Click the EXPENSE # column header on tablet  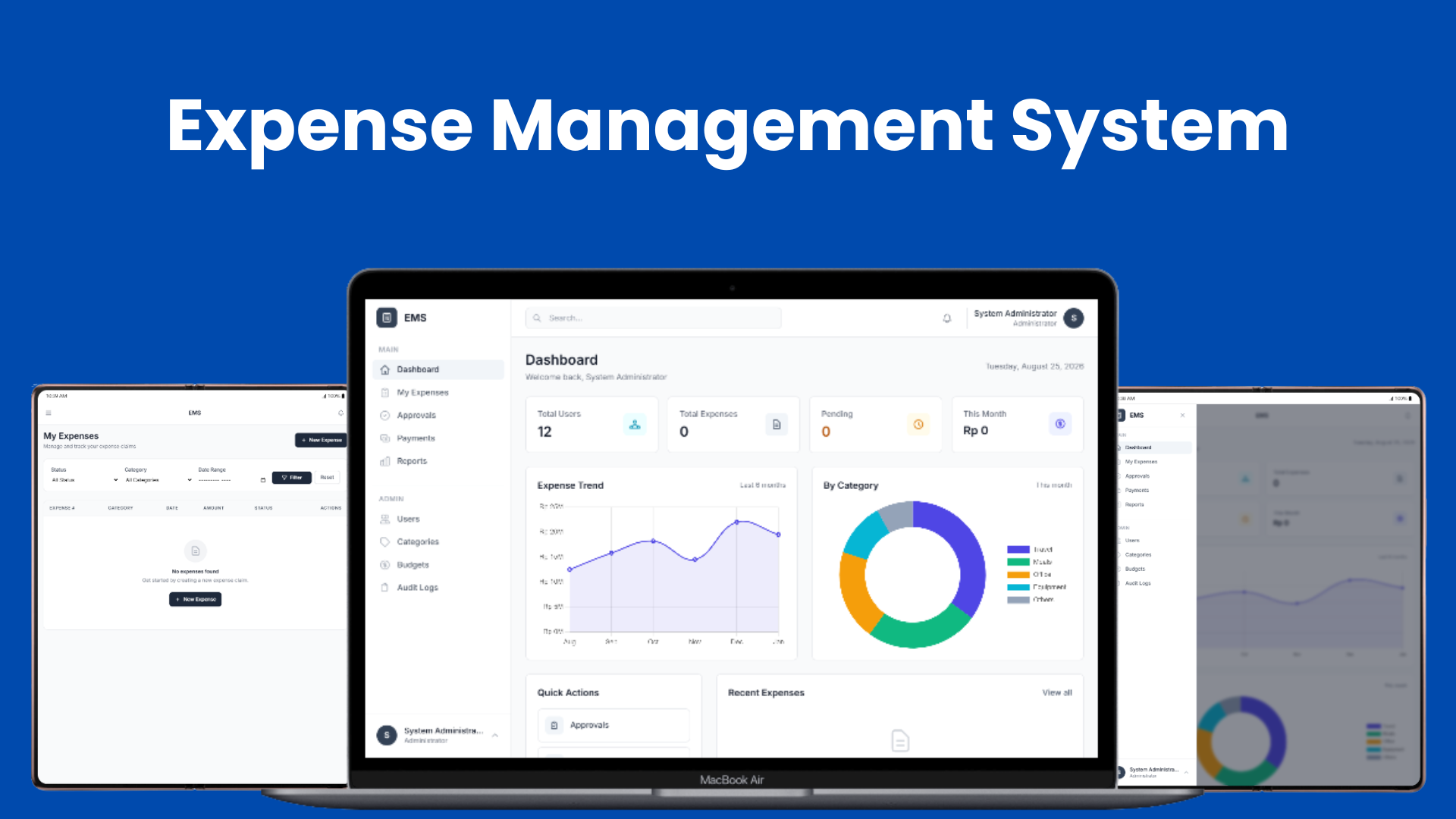[62, 508]
